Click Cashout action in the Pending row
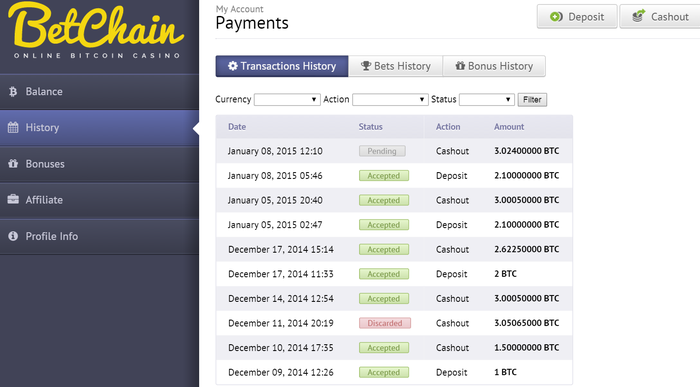Image resolution: width=700 pixels, height=387 pixels. 452,151
